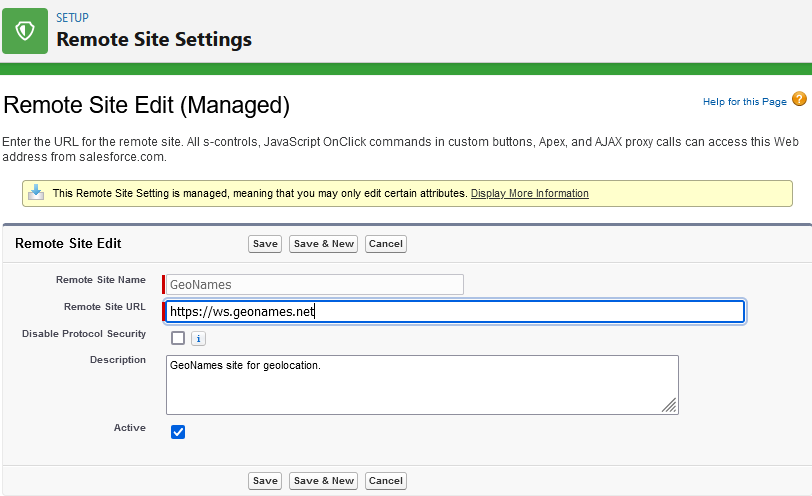Enable the Disable Protocol Security checkbox
This screenshot has width=812, height=496.
tap(178, 338)
